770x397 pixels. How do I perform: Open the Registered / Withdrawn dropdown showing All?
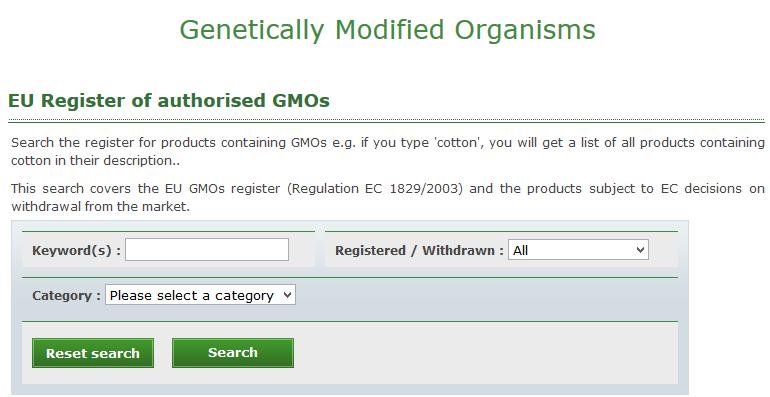[578, 250]
